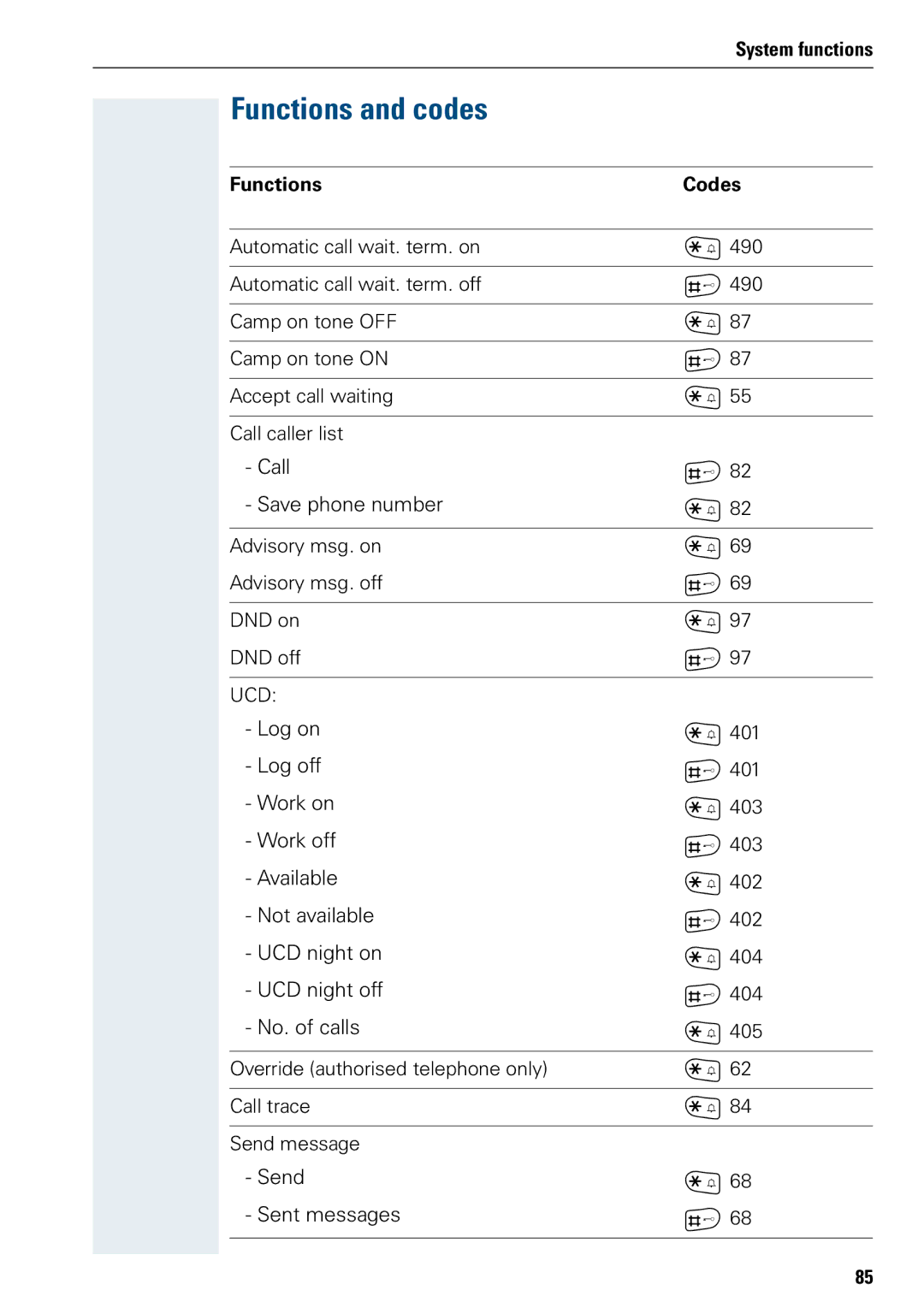Image resolution: width=924 pixels, height=1308 pixels.
Task: Click the Functions column header
Action: point(275,185)
